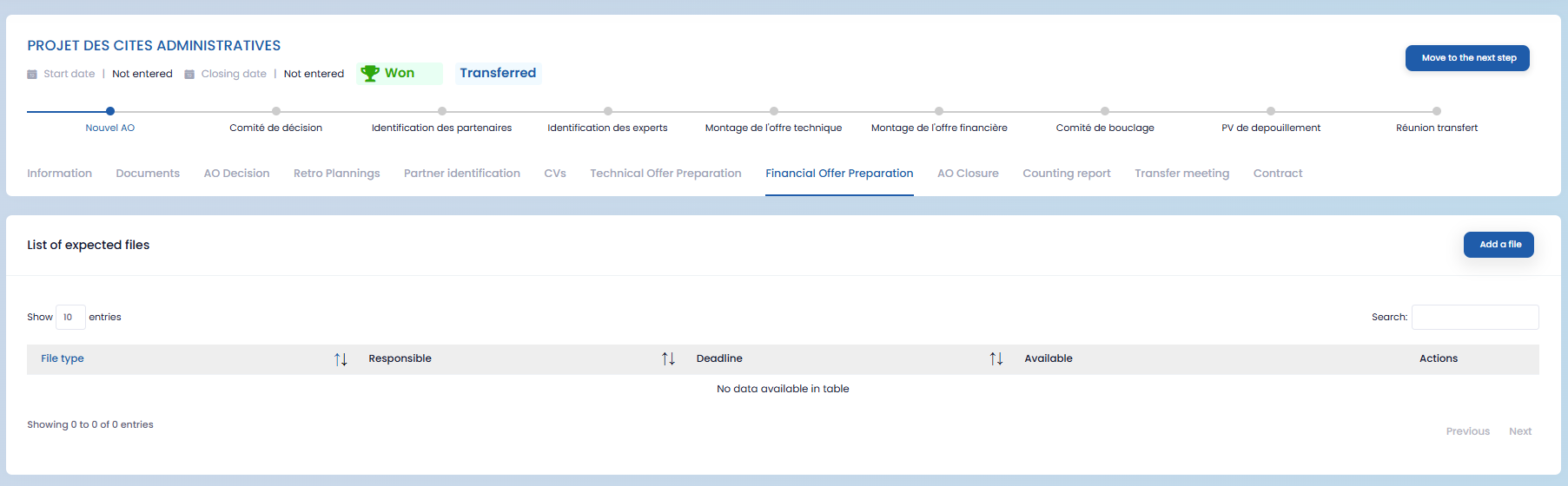Go to Next table page

(1520, 431)
